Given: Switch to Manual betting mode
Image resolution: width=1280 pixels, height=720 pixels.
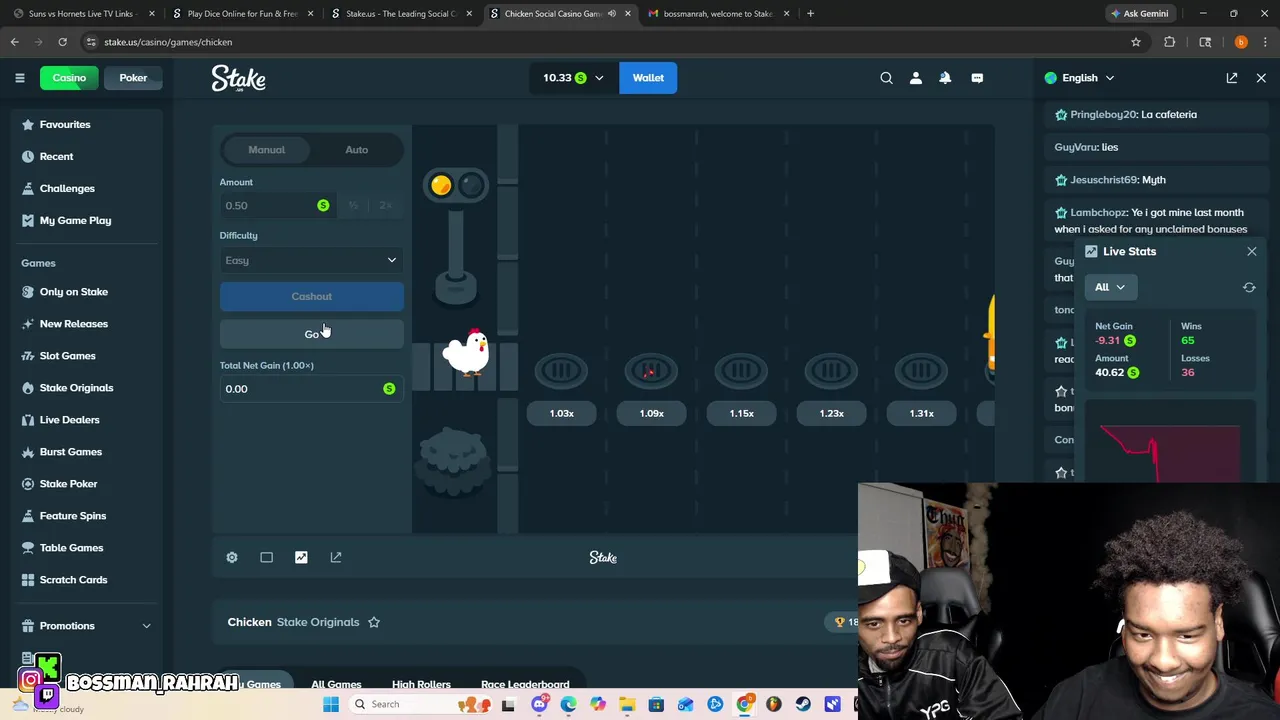Looking at the screenshot, I should click(266, 150).
